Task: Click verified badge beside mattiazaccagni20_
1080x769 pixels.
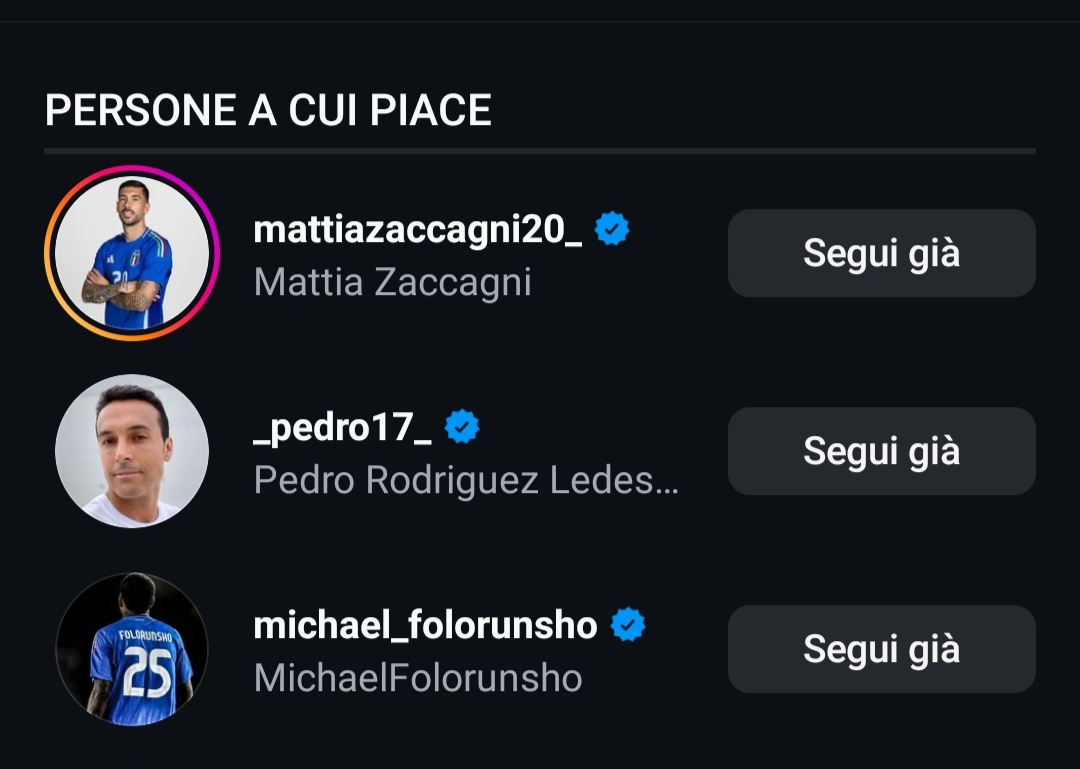Action: (x=612, y=230)
